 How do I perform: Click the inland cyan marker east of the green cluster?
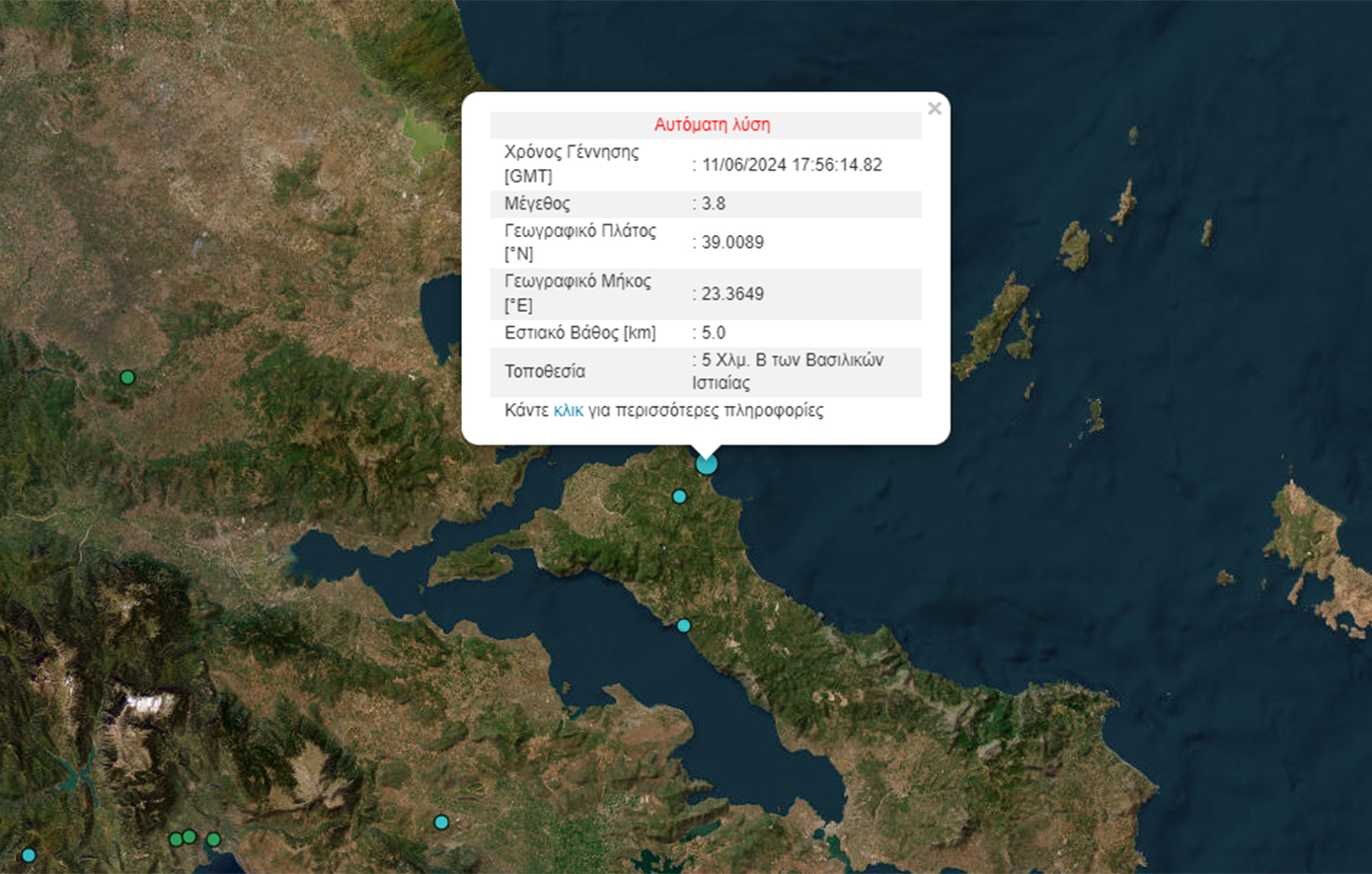click(441, 823)
